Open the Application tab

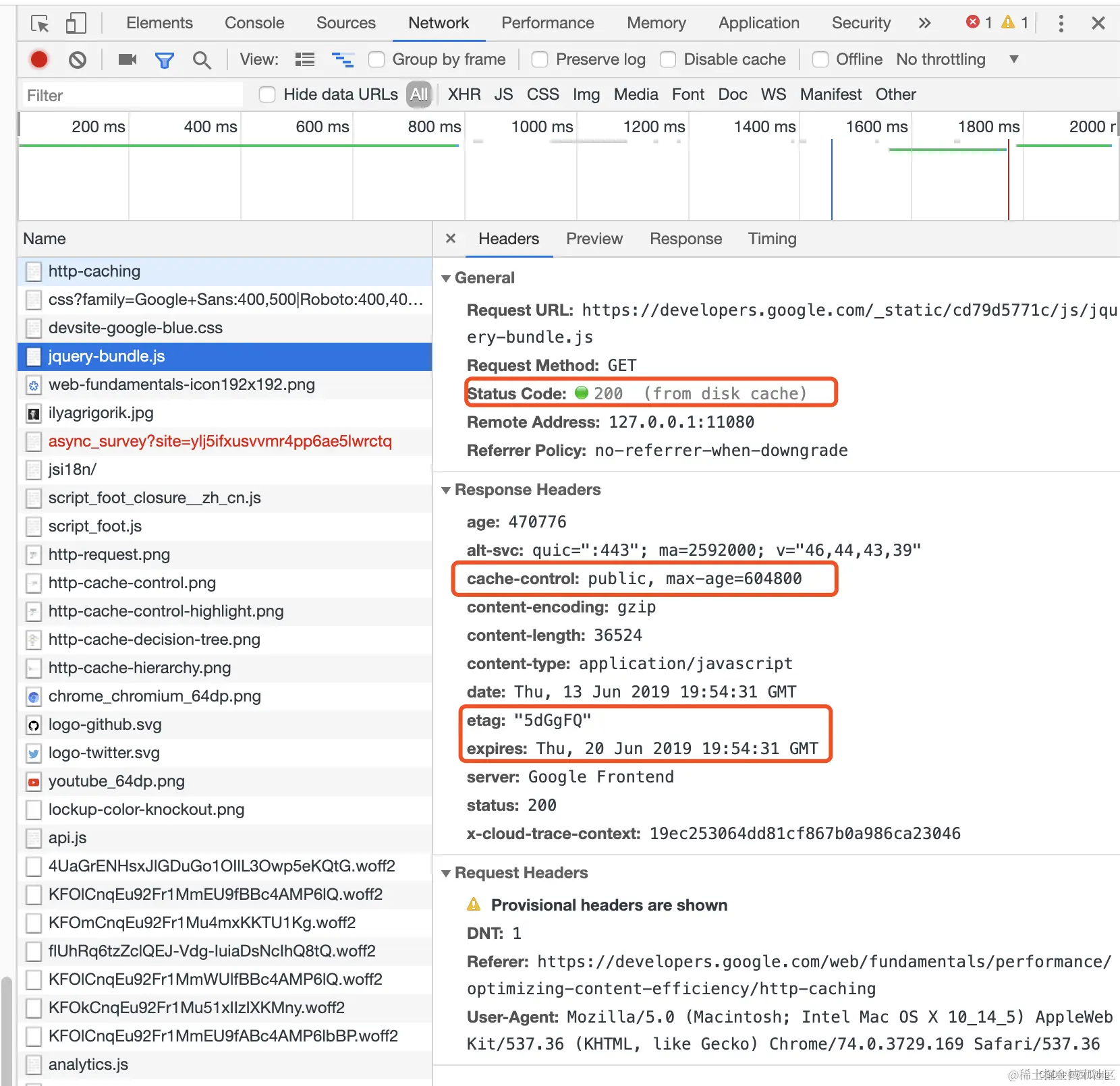759,23
